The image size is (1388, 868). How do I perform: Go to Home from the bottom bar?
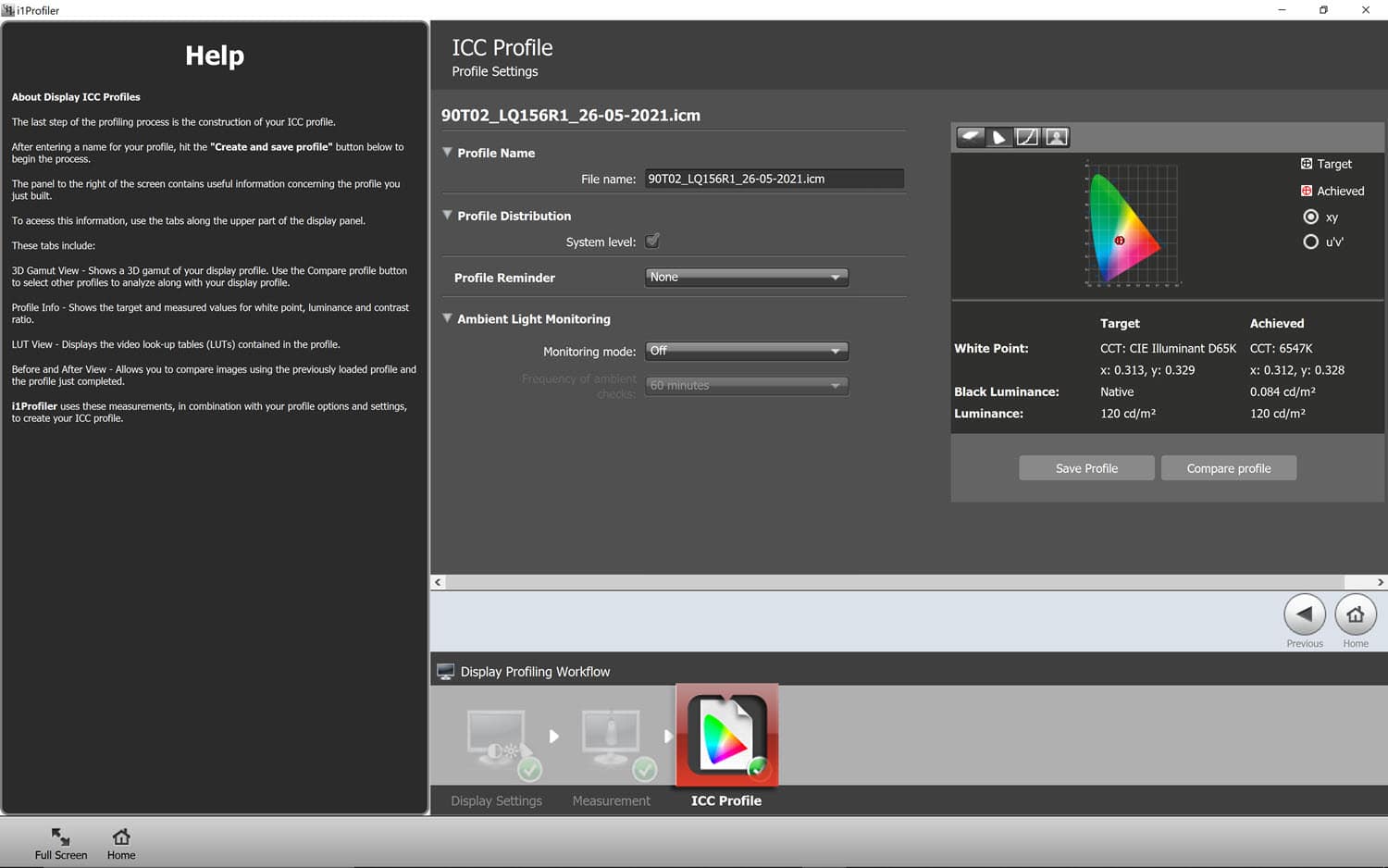[121, 843]
